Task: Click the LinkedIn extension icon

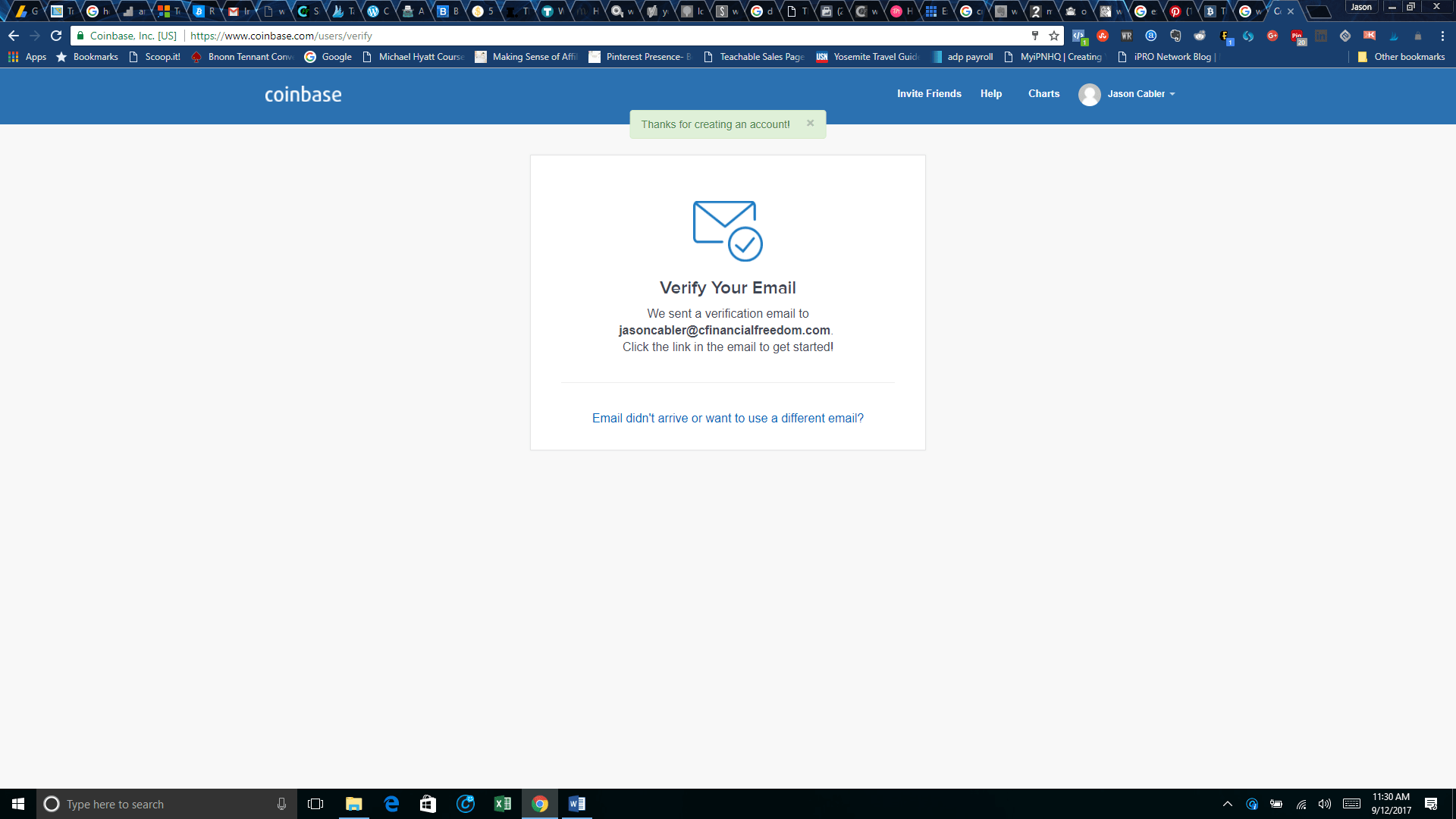Action: click(x=1321, y=36)
